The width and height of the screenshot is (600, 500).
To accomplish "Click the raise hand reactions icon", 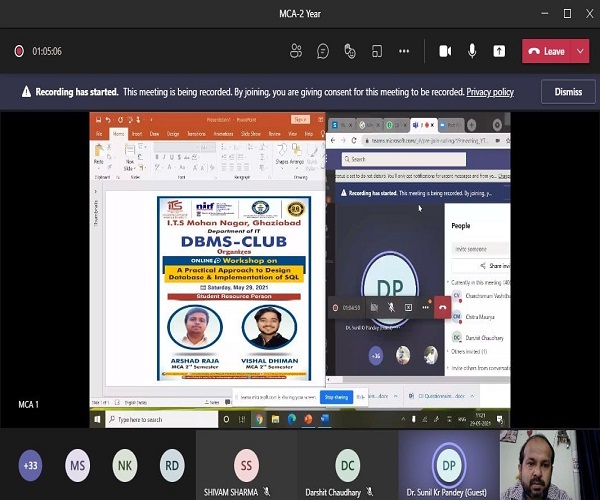I will click(350, 51).
